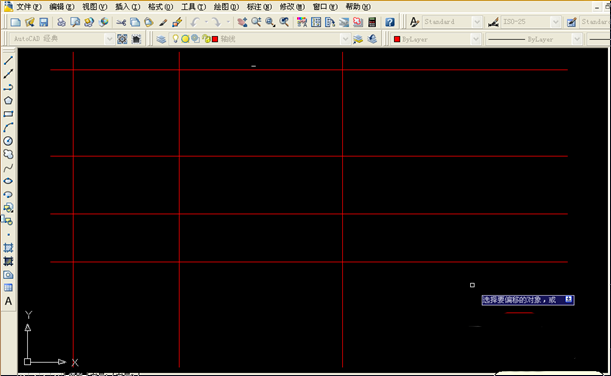The image size is (611, 376).
Task: Expand the Standard text style dropdown
Action: (x=477, y=22)
